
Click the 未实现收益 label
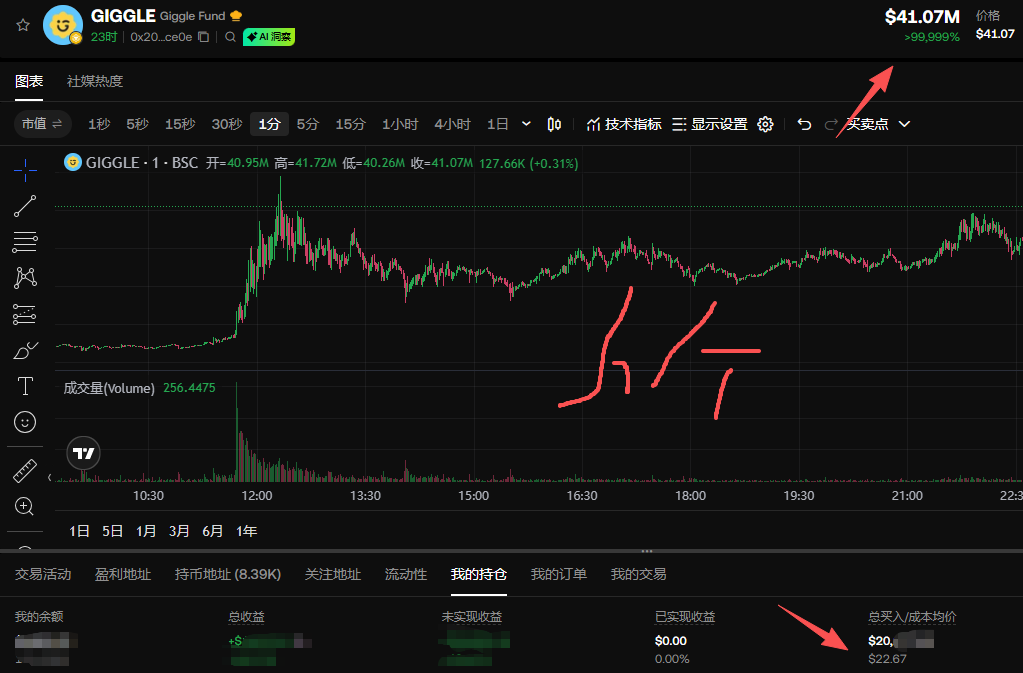472,616
